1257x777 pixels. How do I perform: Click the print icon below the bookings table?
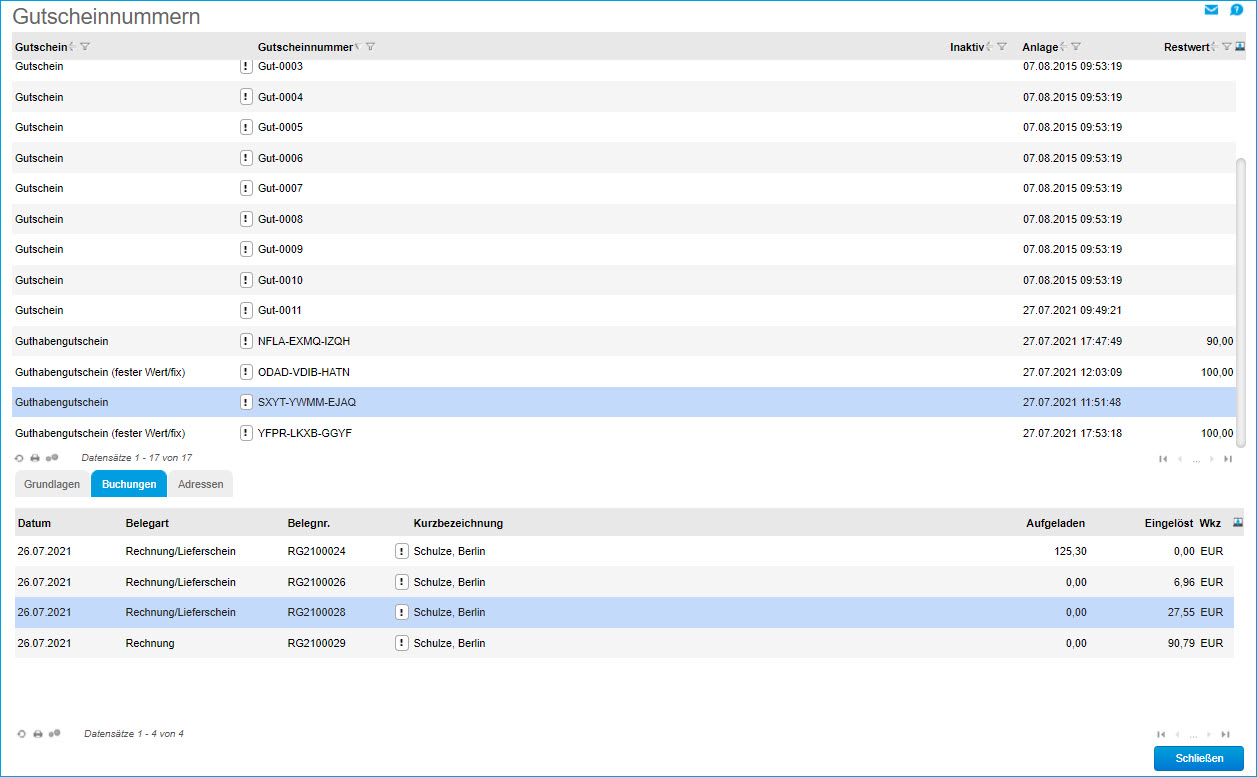click(x=38, y=734)
